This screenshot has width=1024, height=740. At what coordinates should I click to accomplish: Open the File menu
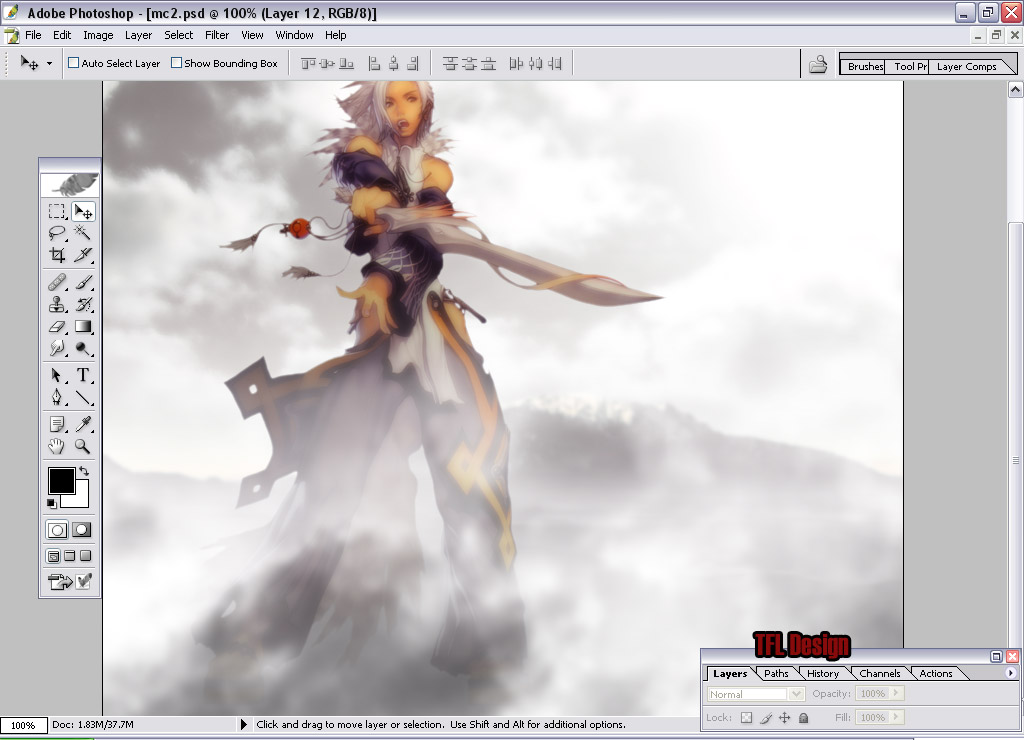click(33, 35)
